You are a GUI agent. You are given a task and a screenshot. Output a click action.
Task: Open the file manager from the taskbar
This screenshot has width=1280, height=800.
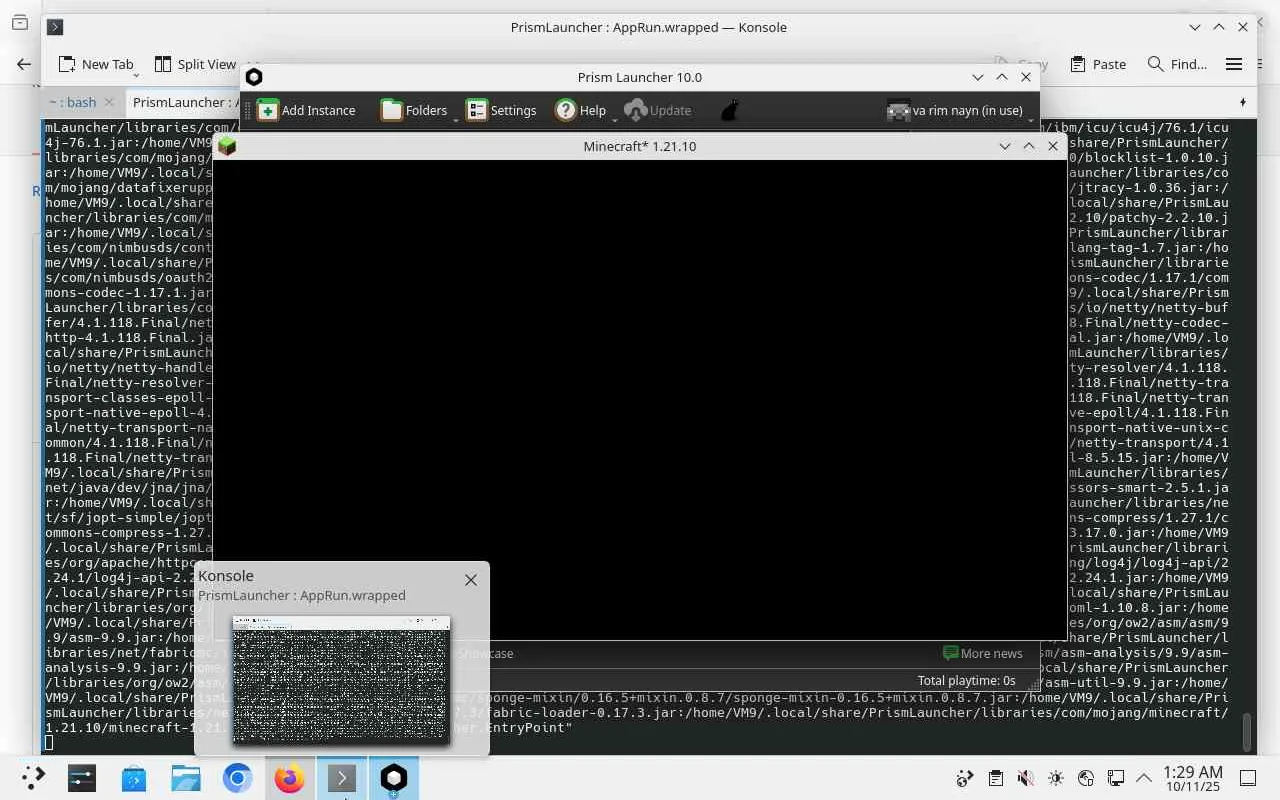pos(185,778)
